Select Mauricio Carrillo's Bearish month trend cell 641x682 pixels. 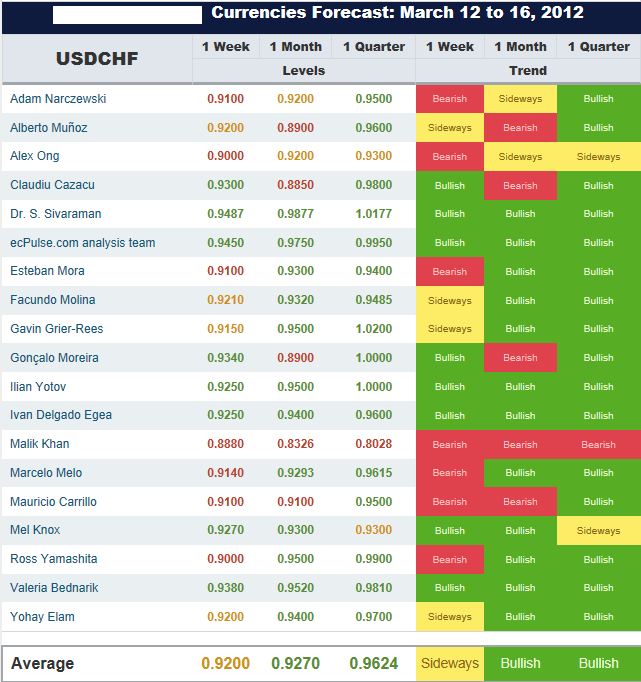pos(520,501)
